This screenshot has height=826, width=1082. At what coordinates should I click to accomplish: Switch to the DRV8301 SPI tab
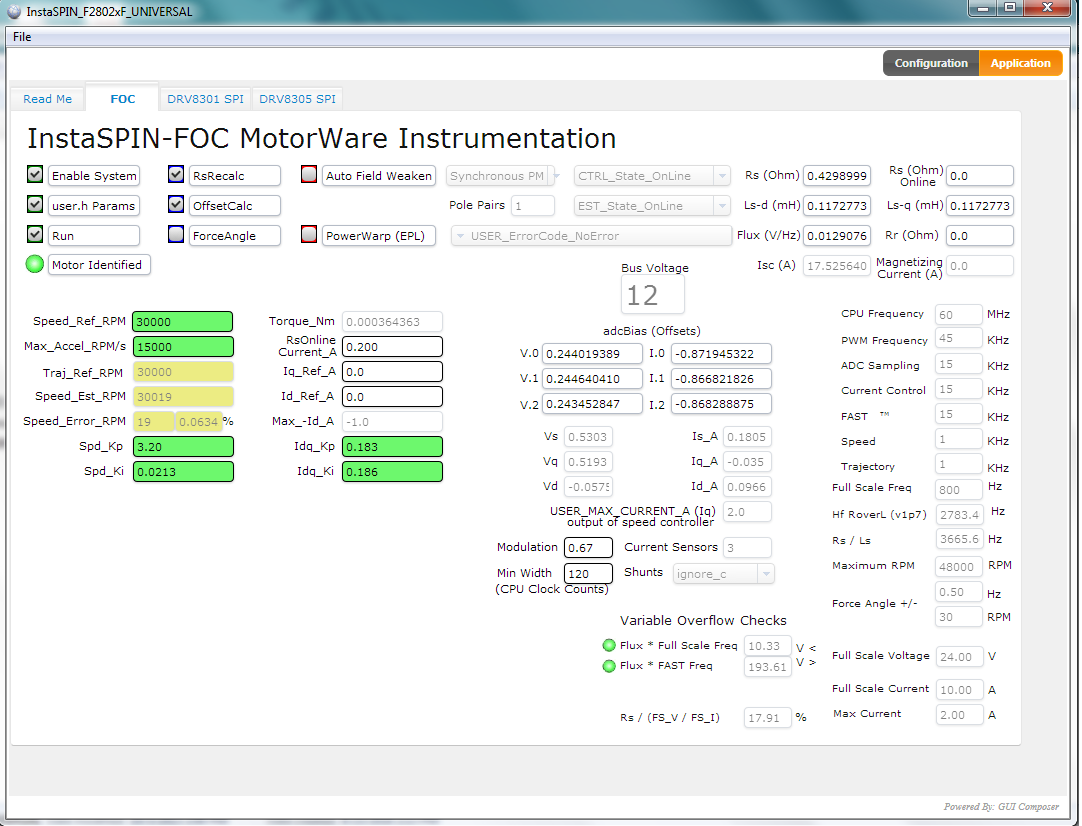pos(206,99)
